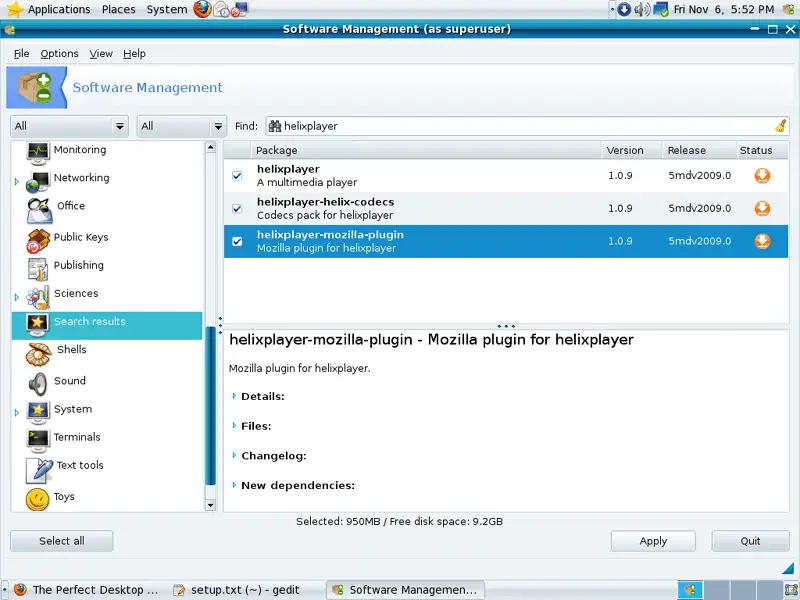The height and width of the screenshot is (600, 800).
Task: Click the Sciences category icon
Action: click(38, 297)
